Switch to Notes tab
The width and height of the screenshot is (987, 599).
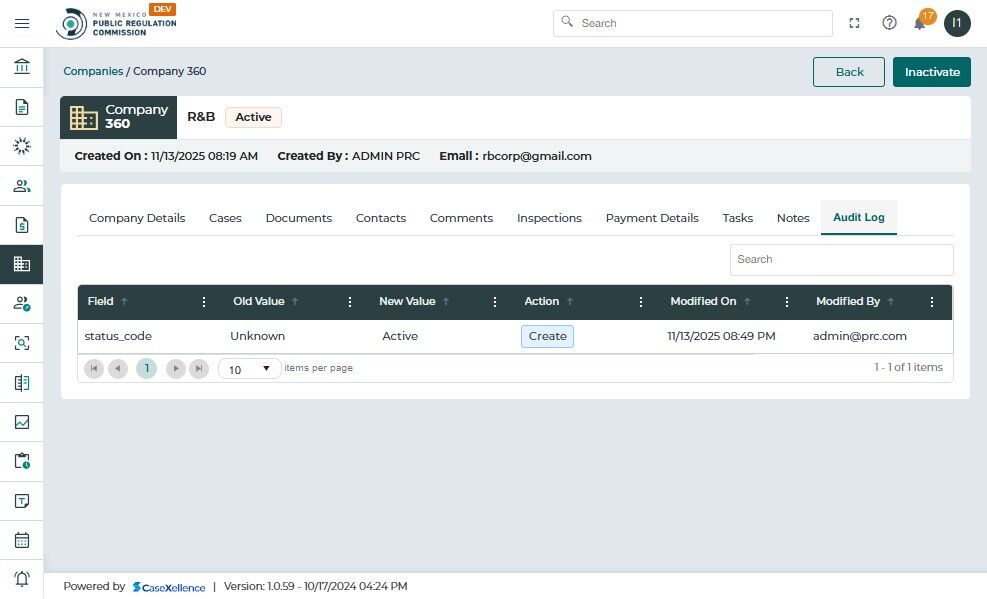793,218
